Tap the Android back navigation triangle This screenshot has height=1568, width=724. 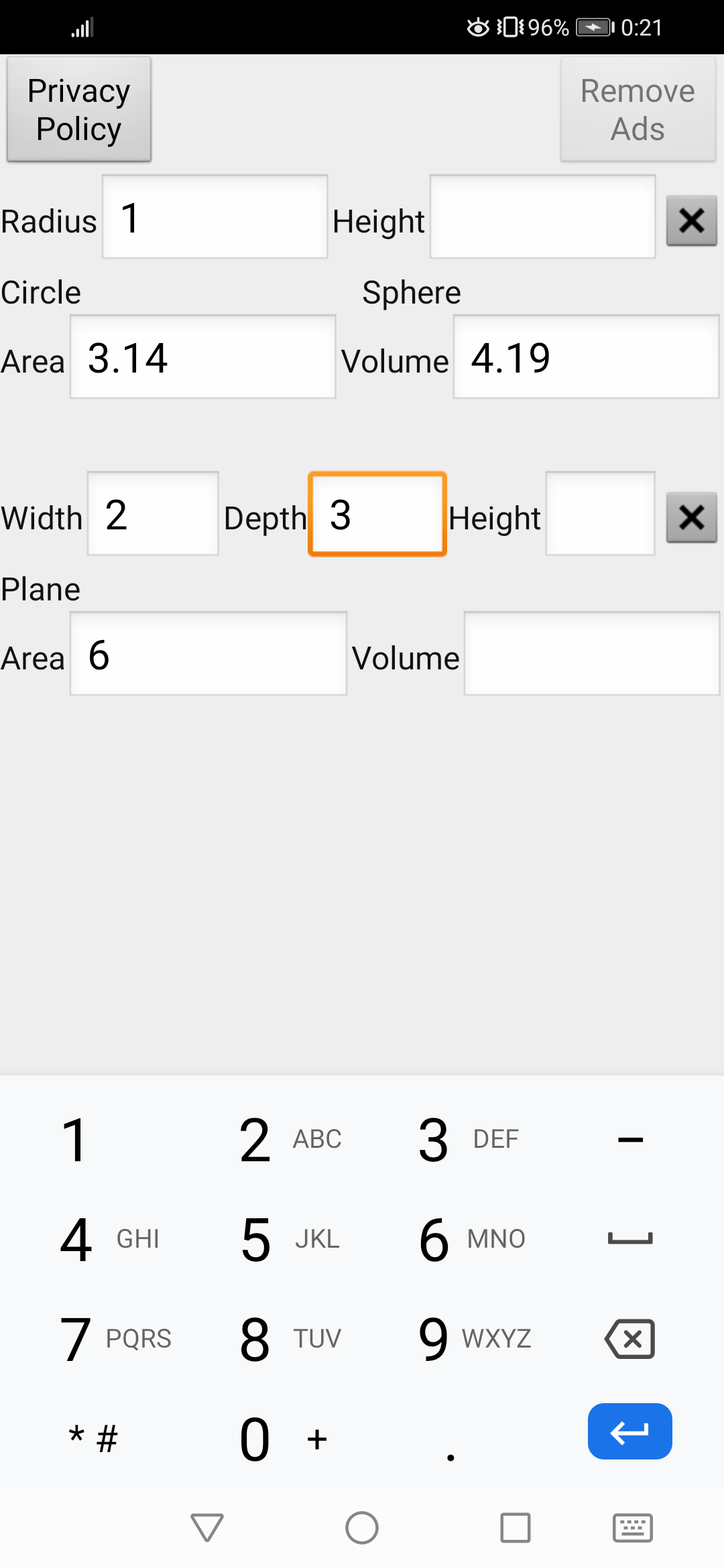pos(207,1528)
